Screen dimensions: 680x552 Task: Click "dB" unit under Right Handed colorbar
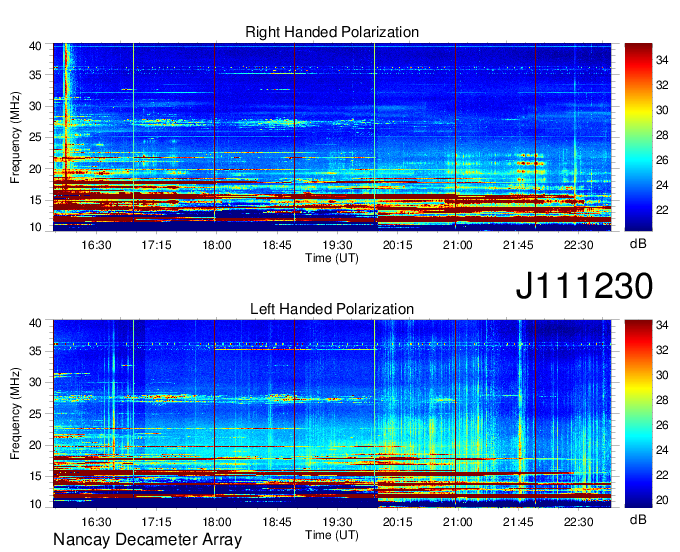pos(638,244)
